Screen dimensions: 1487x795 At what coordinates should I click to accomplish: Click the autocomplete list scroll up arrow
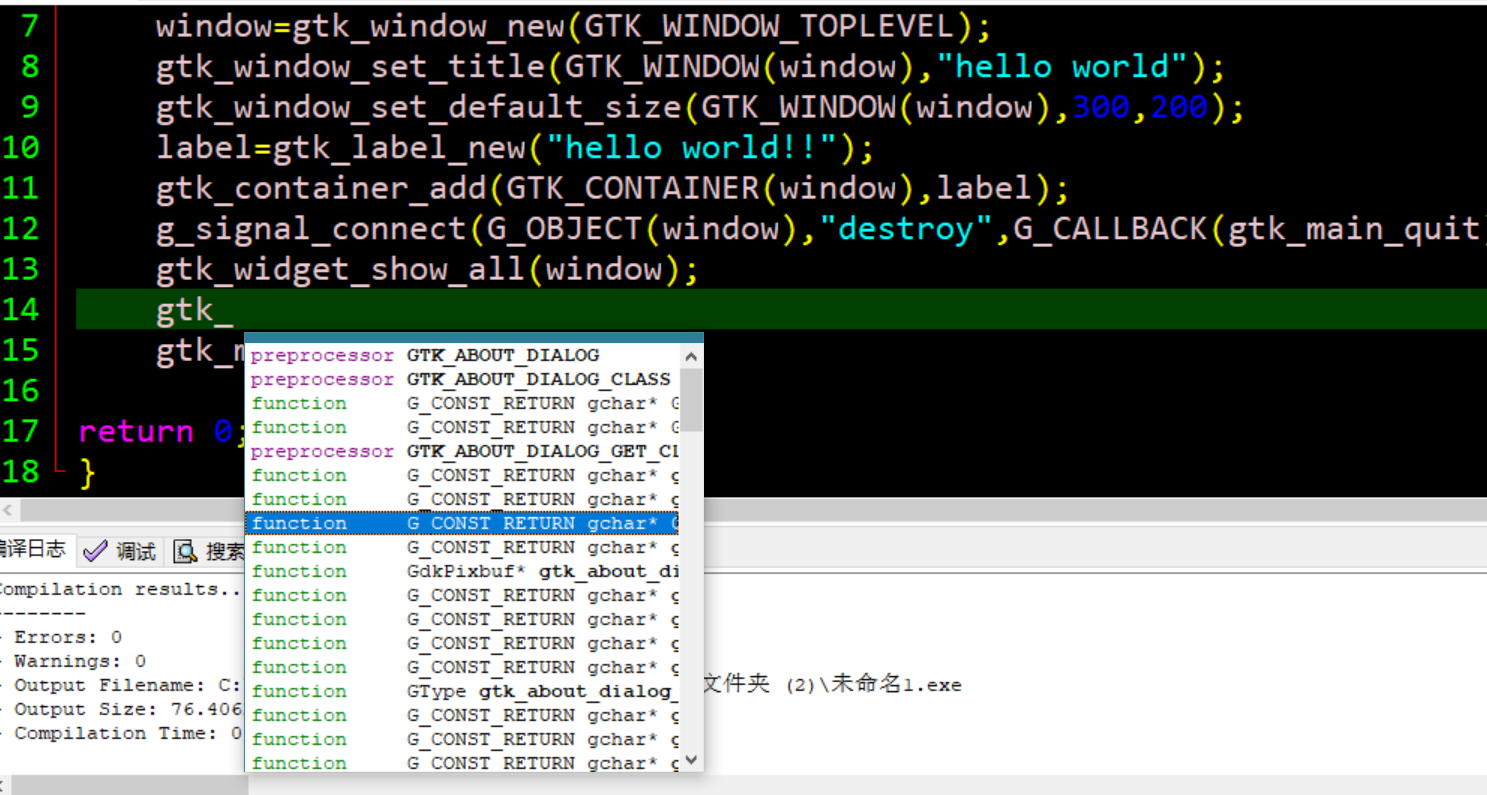pyautogui.click(x=691, y=356)
